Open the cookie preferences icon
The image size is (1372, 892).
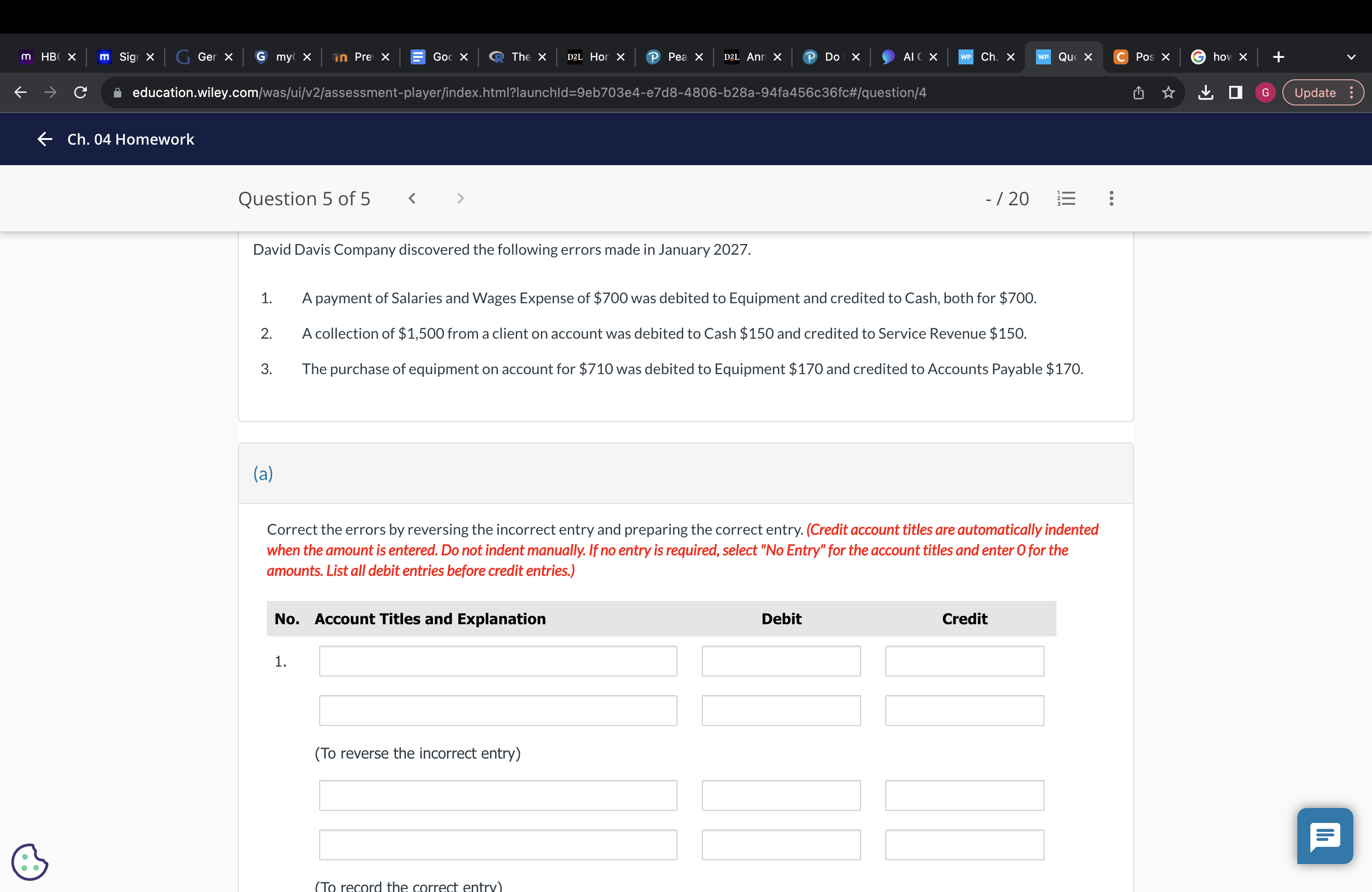point(29,862)
